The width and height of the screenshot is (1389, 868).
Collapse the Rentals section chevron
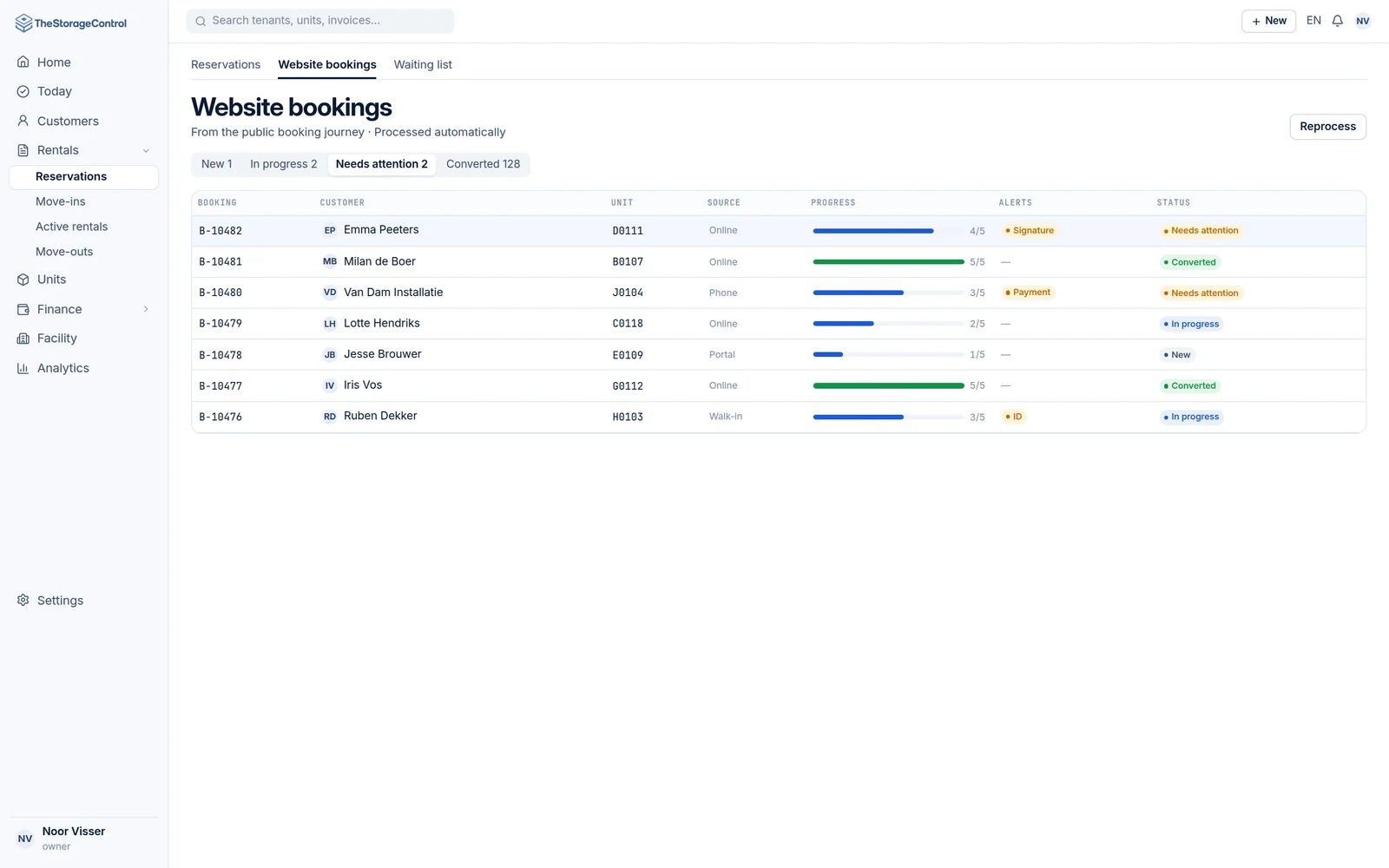(146, 150)
